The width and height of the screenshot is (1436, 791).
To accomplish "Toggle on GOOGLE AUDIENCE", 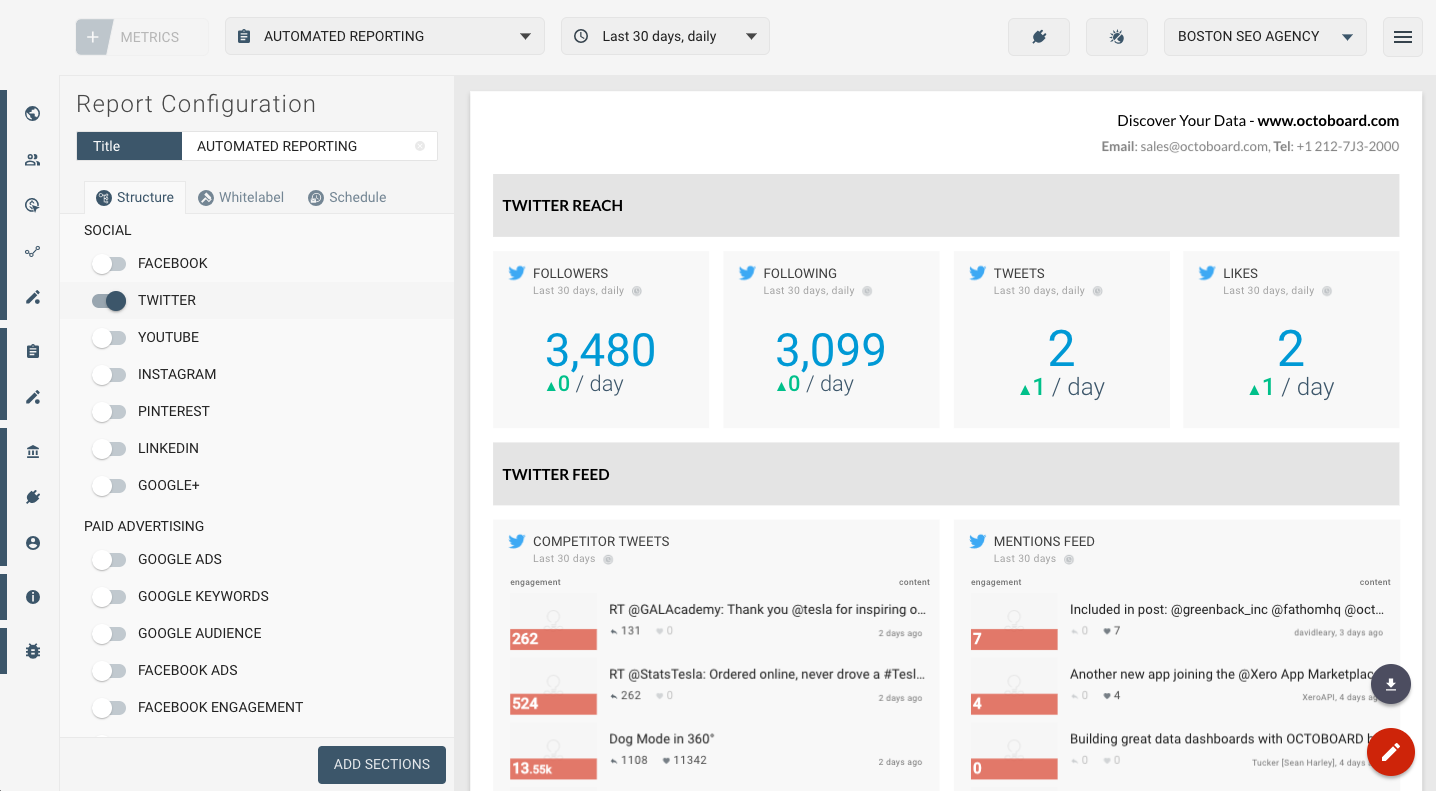I will 108,633.
